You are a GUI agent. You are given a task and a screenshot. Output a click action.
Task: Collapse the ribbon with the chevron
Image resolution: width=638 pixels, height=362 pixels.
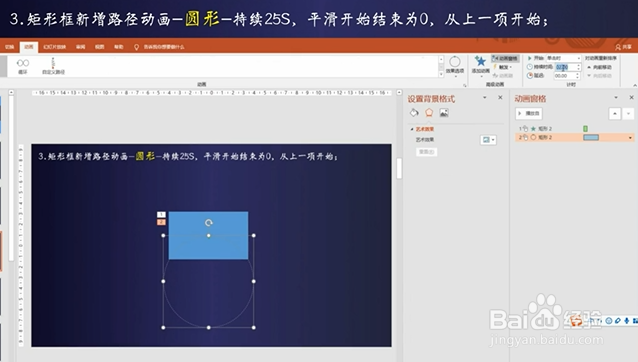coord(635,85)
